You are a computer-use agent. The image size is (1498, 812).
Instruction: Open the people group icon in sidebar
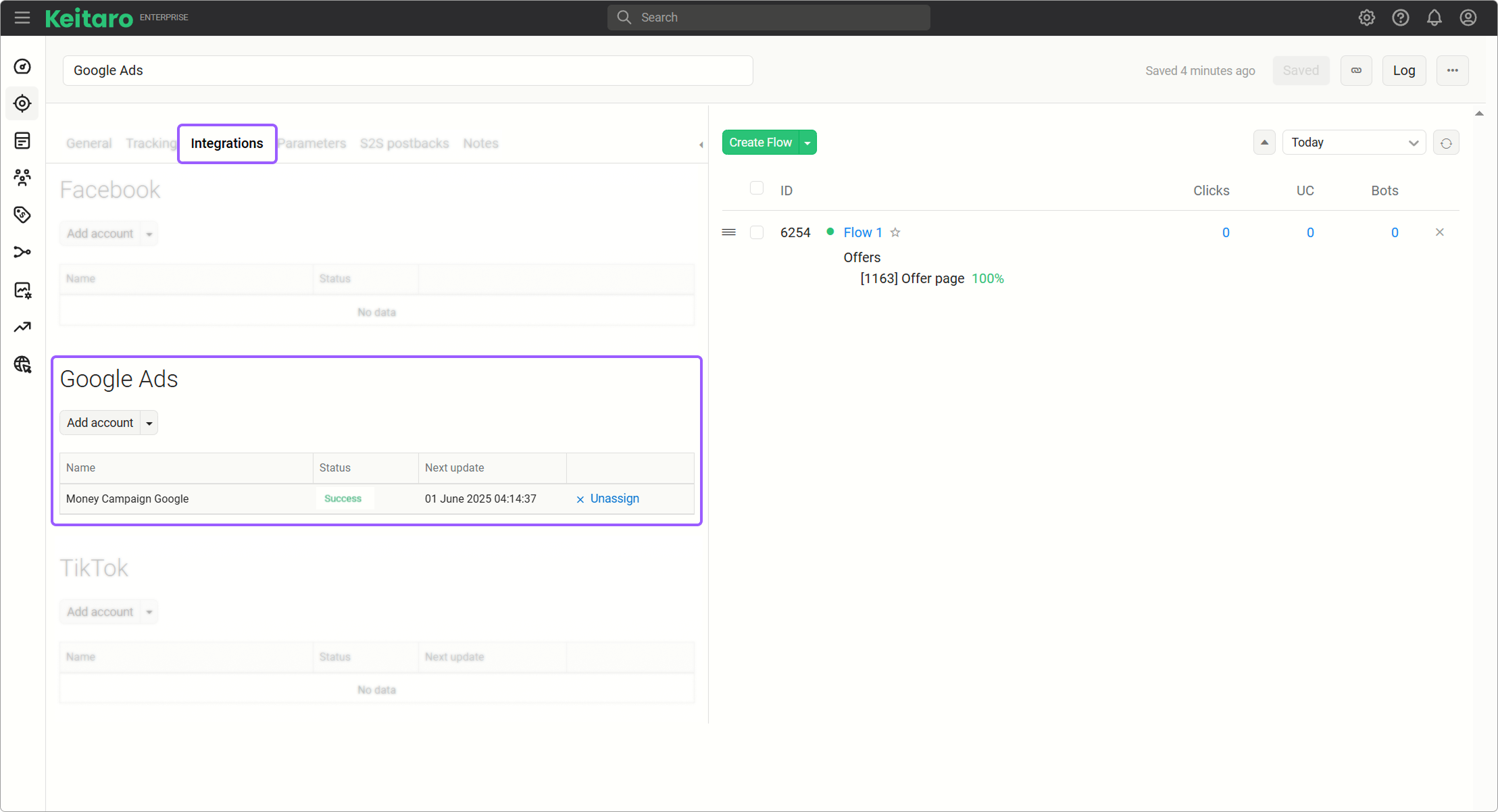pos(22,178)
